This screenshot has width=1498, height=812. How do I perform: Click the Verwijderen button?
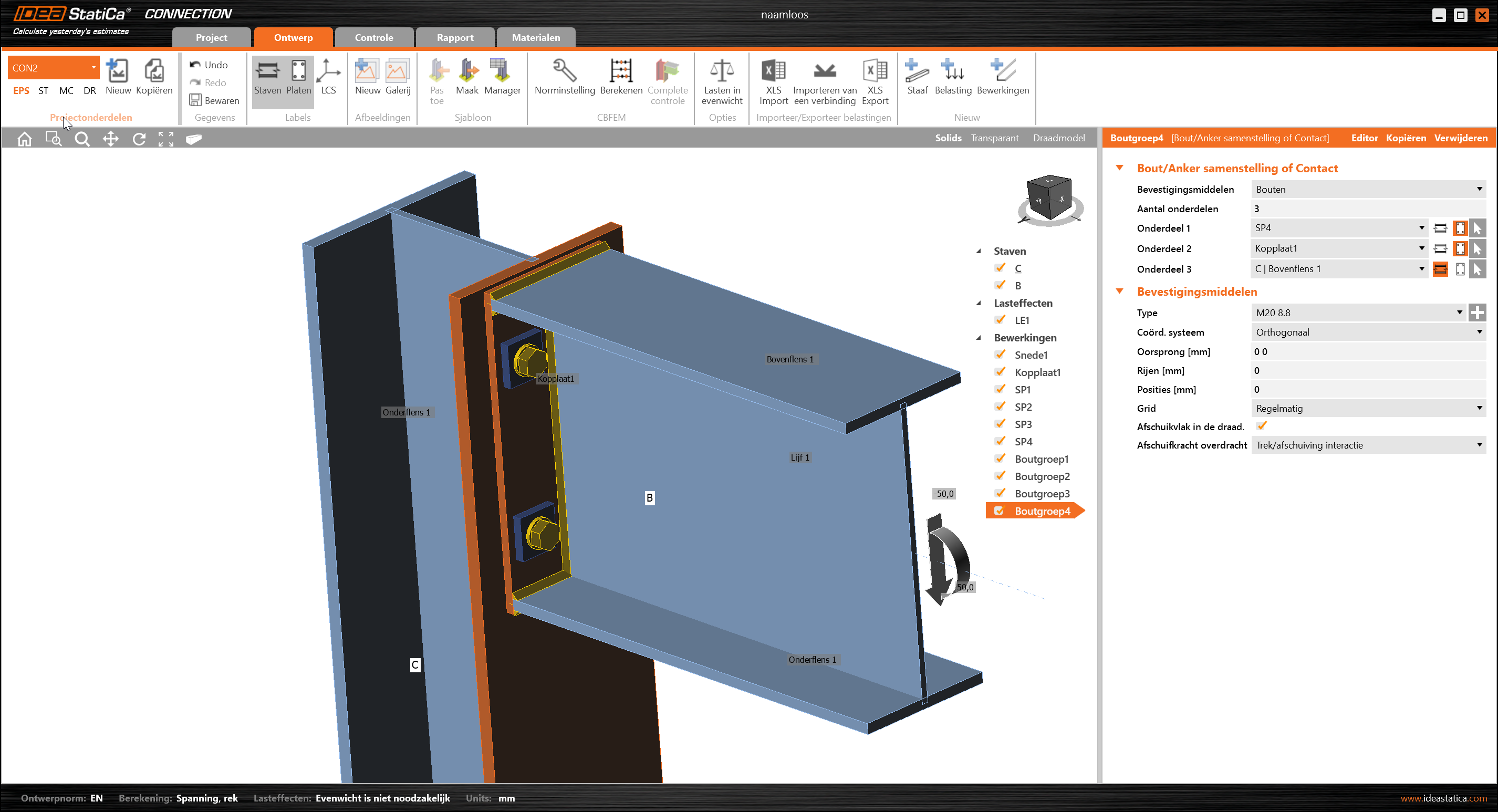pos(1460,139)
